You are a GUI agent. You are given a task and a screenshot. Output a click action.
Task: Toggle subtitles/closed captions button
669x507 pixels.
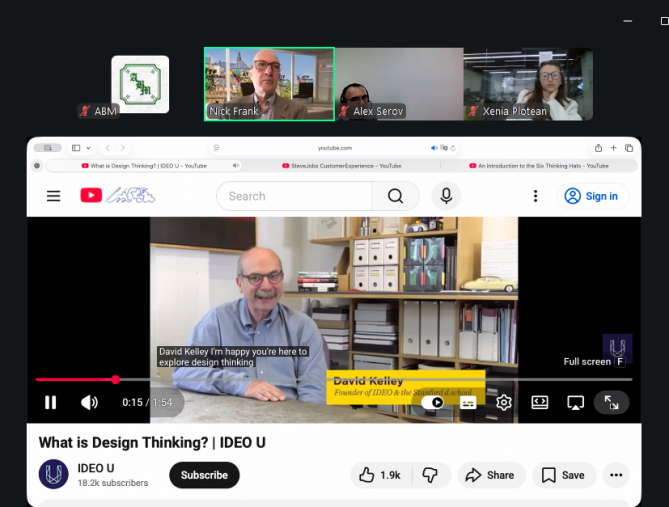468,402
